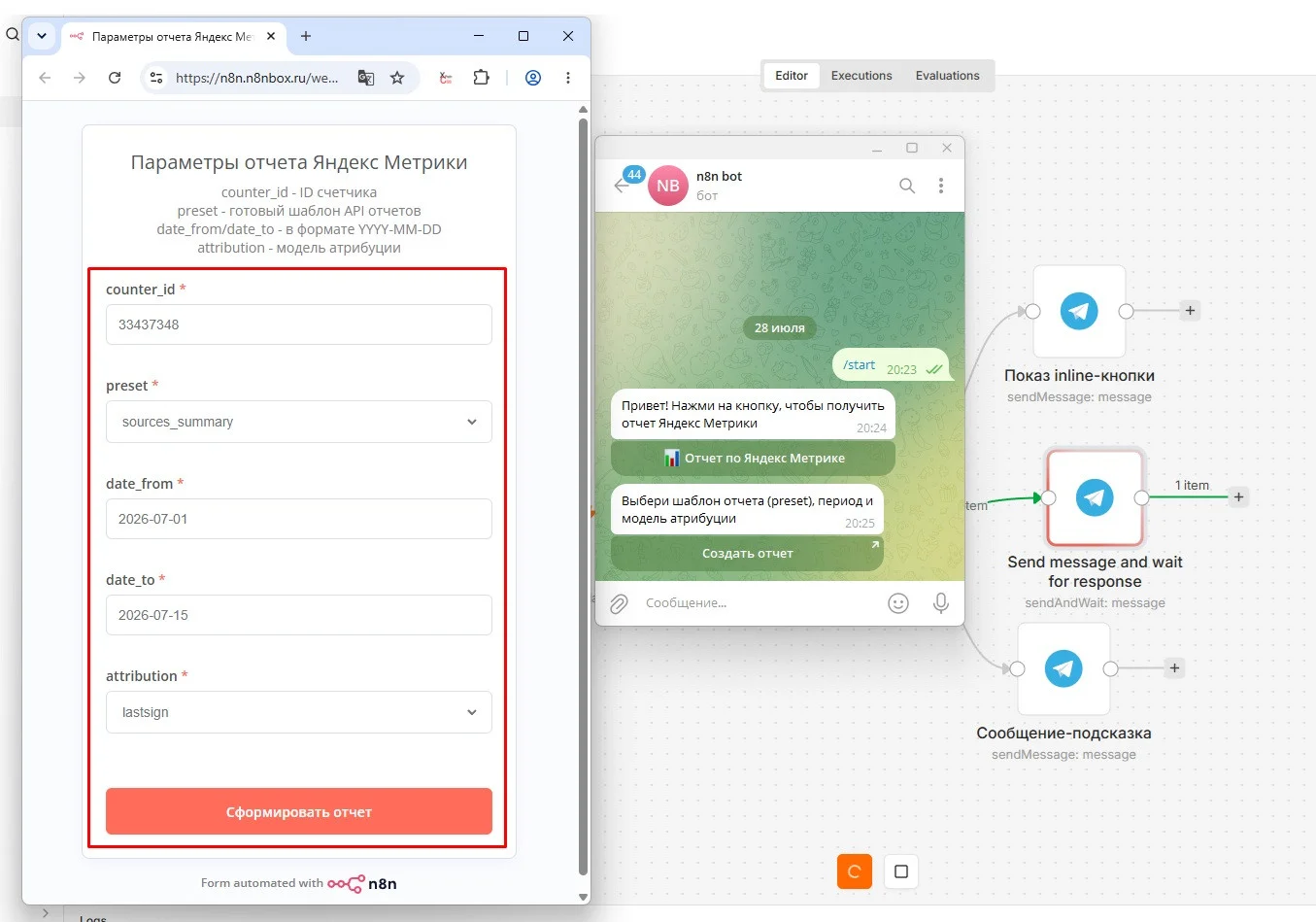Close the Параметры отчета browser tab
Screen dimensions: 1316x922
click(271, 36)
